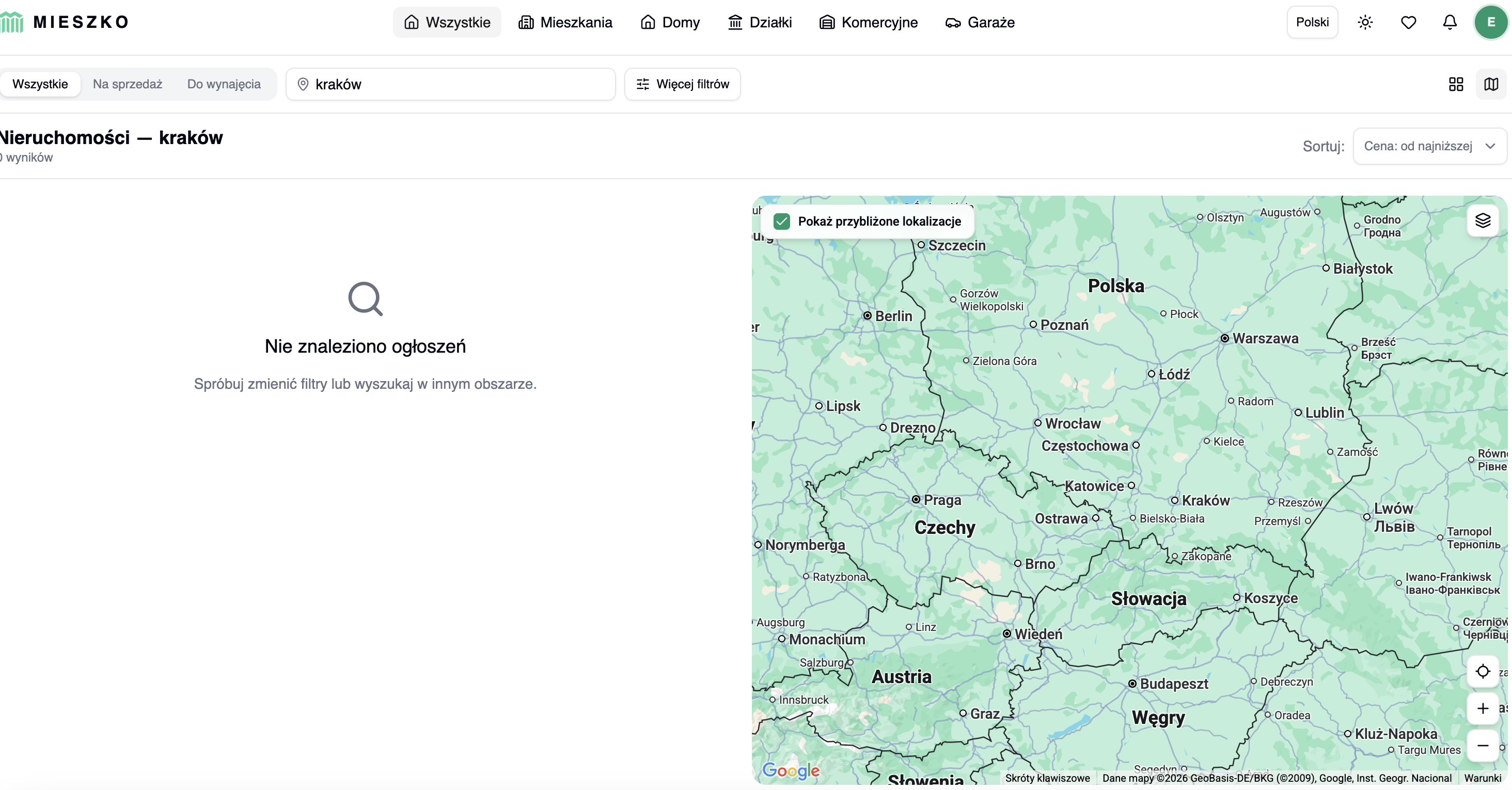Click the empty results magnifier icon
Screen dimensions: 1512x790
click(365, 299)
